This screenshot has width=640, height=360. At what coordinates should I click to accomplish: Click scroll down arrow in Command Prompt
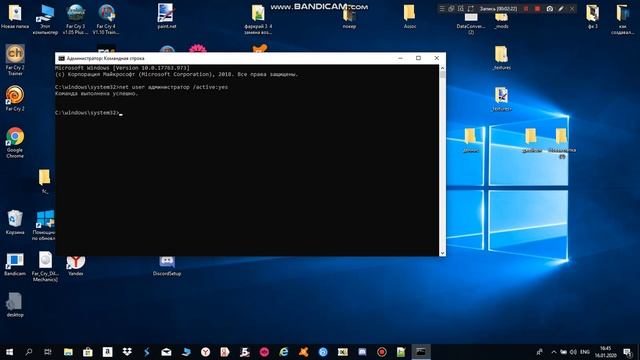pos(442,253)
